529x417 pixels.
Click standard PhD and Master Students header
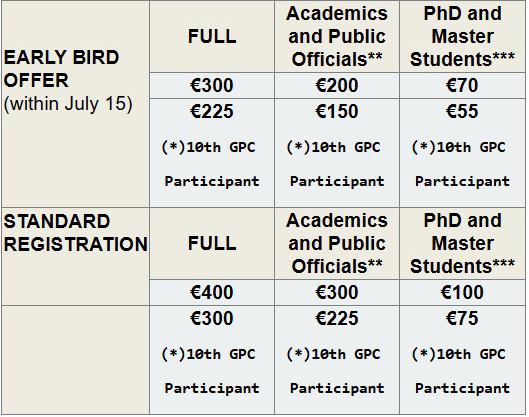click(x=462, y=243)
